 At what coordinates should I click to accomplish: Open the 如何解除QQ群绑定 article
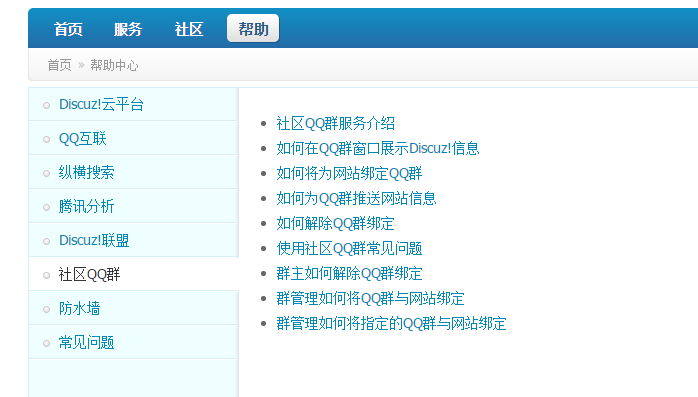[x=336, y=223]
